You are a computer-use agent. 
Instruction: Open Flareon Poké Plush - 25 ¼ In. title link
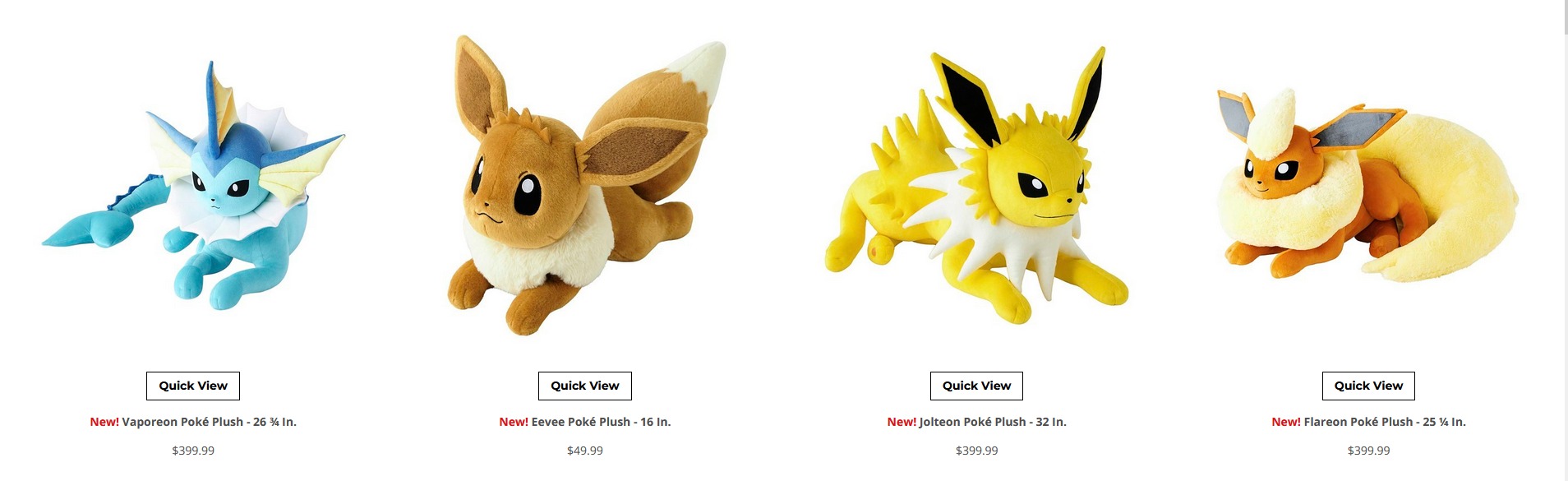1385,422
